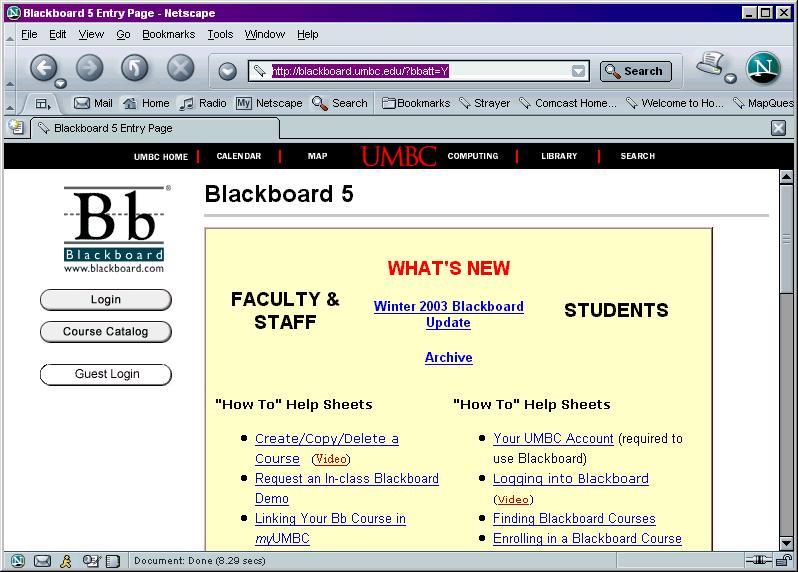Open the Print options dropdown arrow

pyautogui.click(x=730, y=78)
